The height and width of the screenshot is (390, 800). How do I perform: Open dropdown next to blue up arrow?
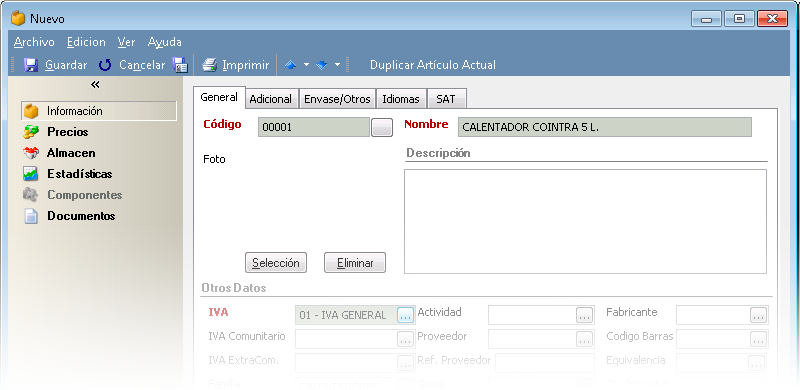306,65
